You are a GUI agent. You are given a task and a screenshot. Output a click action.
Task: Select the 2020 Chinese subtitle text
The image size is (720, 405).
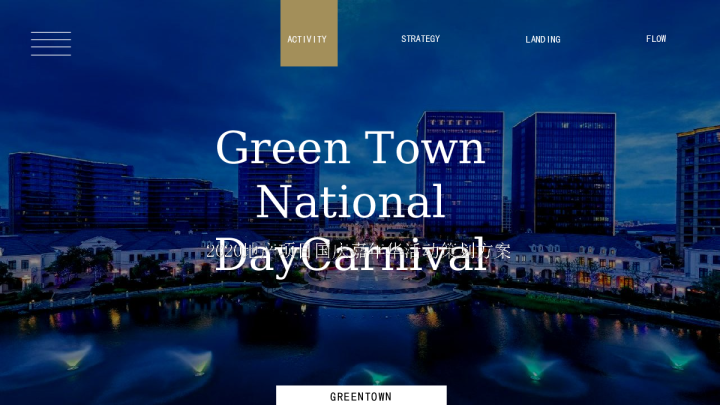point(358,250)
